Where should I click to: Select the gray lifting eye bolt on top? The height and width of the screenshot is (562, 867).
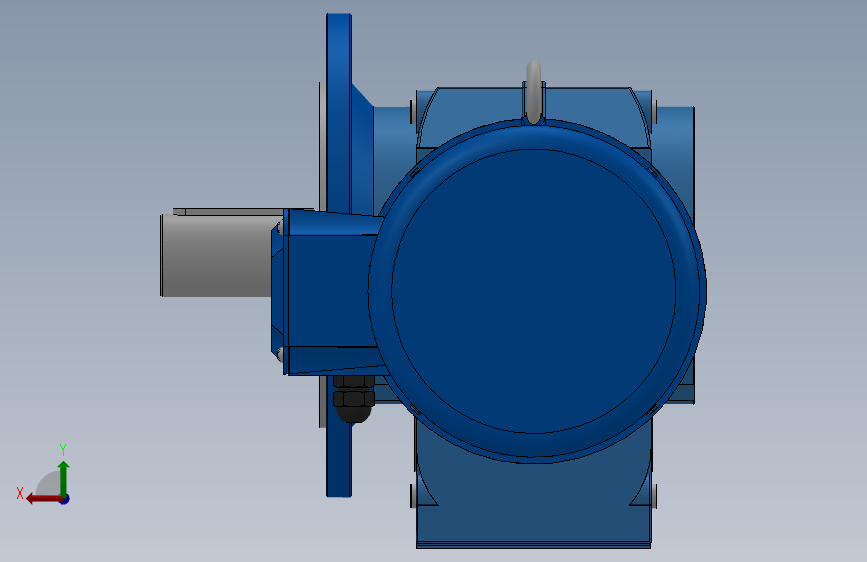(534, 92)
